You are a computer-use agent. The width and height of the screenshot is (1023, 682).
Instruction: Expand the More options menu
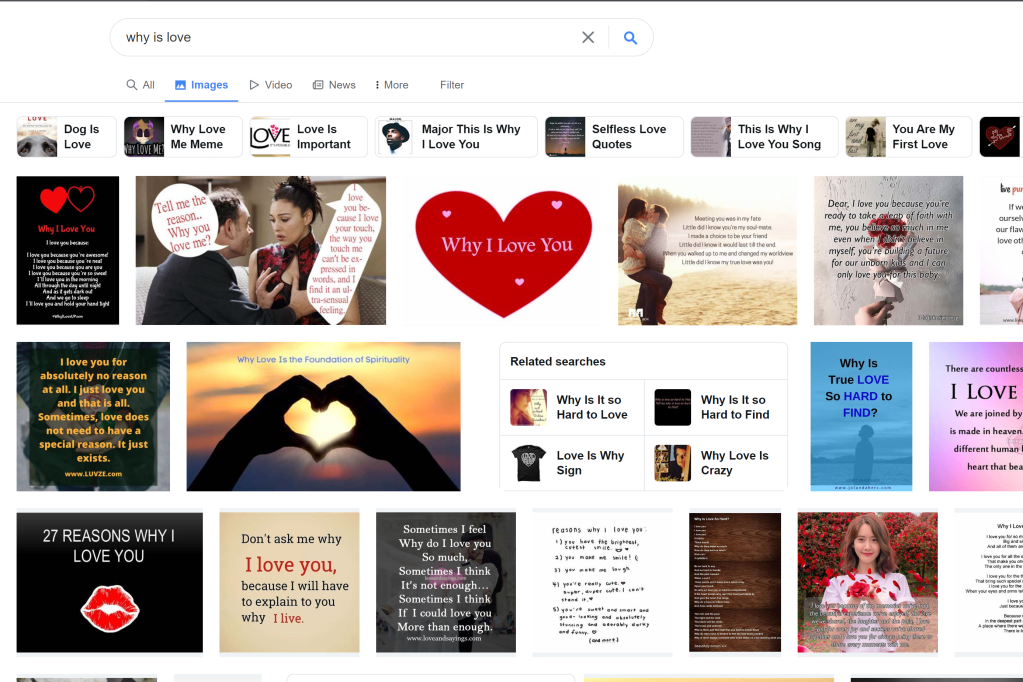(x=391, y=85)
